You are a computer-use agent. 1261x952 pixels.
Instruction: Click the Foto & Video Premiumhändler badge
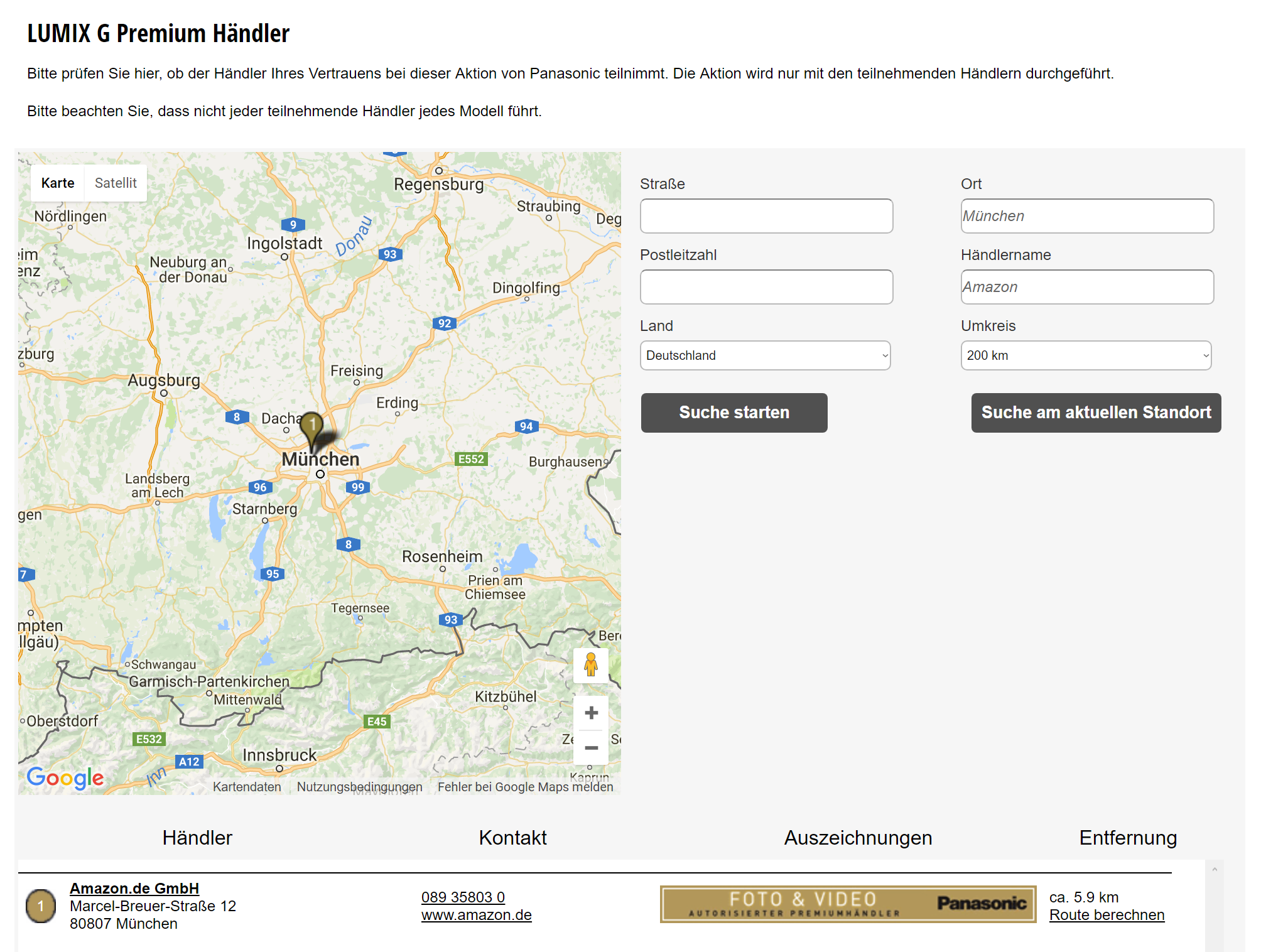click(x=847, y=904)
